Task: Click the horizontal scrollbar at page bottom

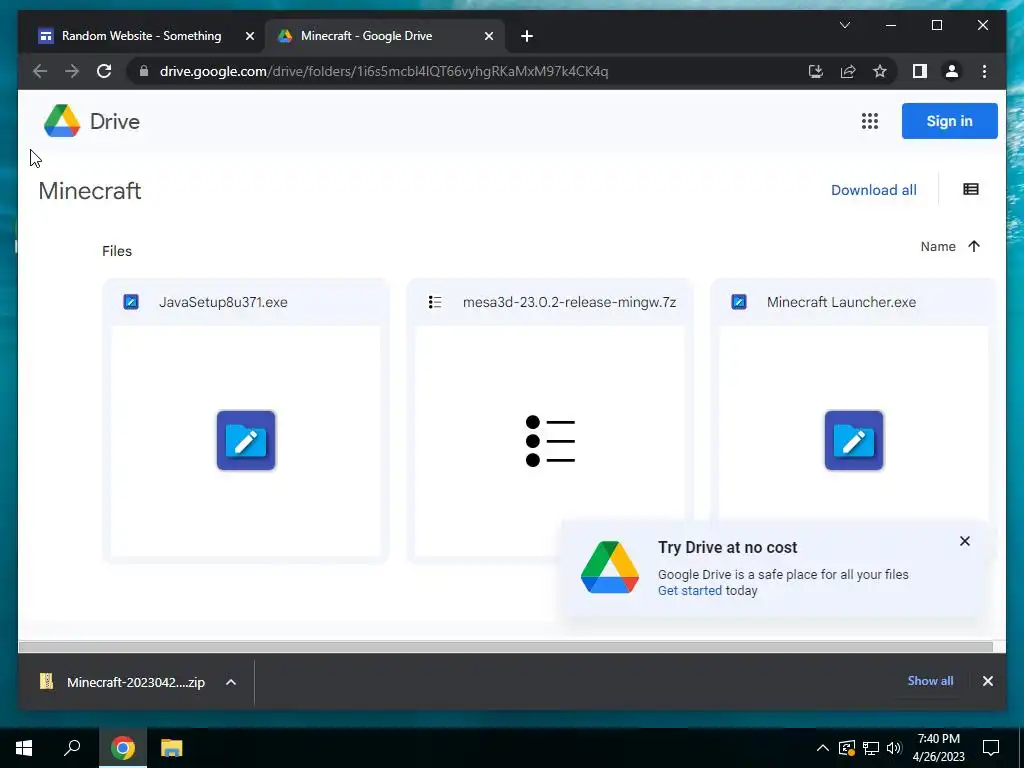Action: pos(505,647)
